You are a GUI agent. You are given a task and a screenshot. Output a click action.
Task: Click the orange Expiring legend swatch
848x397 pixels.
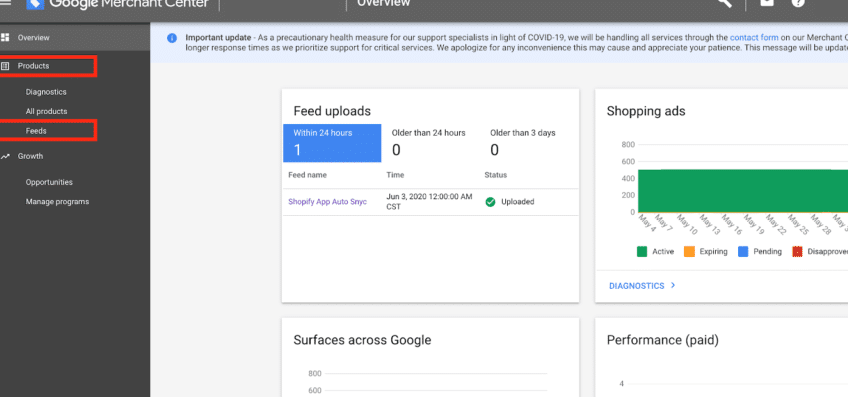pos(689,252)
